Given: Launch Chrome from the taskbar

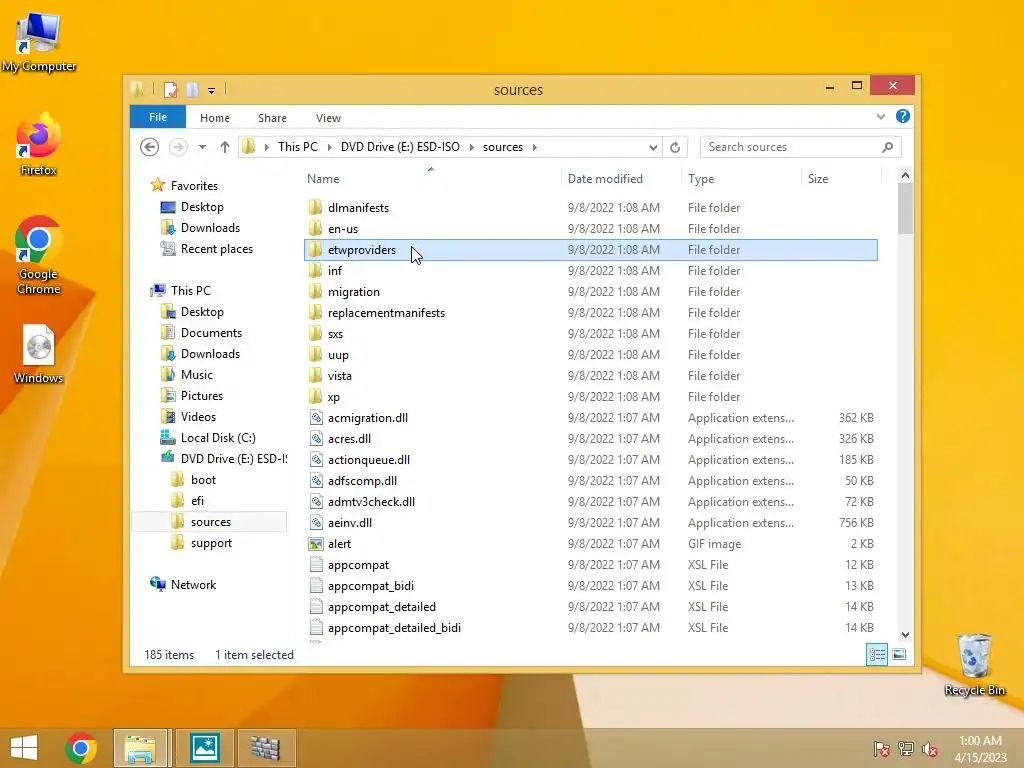Looking at the screenshot, I should coord(81,748).
